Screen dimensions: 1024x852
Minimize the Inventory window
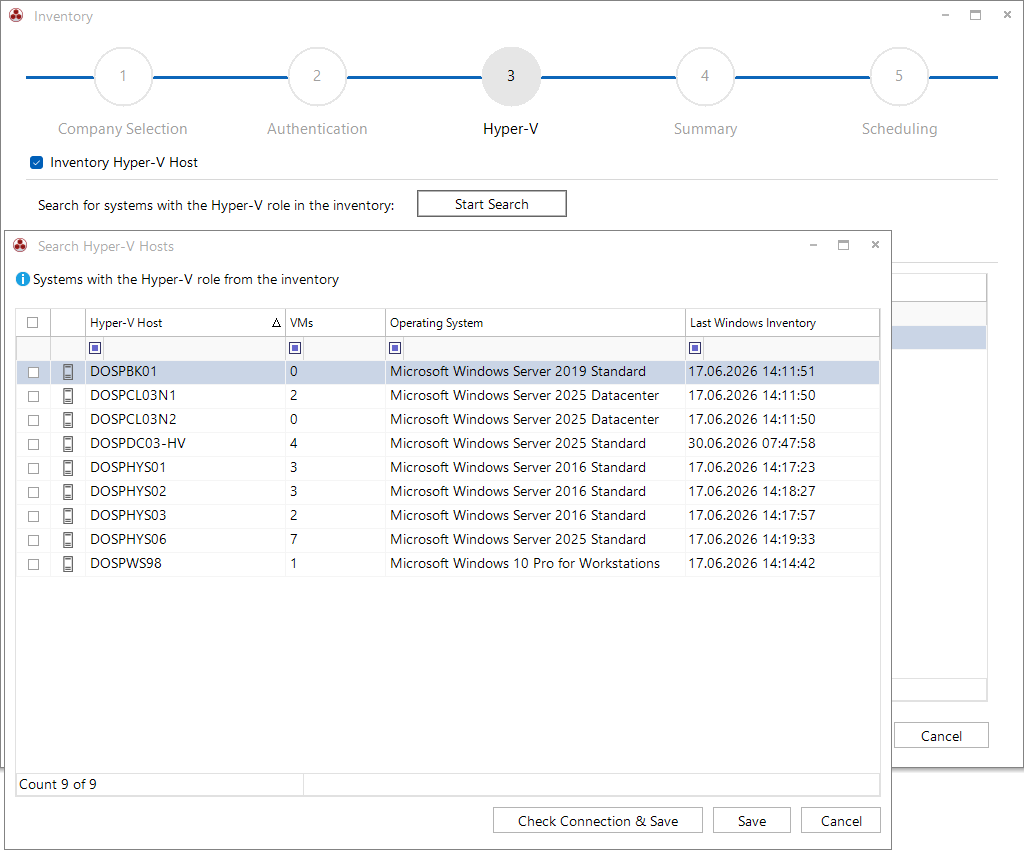pyautogui.click(x=945, y=16)
